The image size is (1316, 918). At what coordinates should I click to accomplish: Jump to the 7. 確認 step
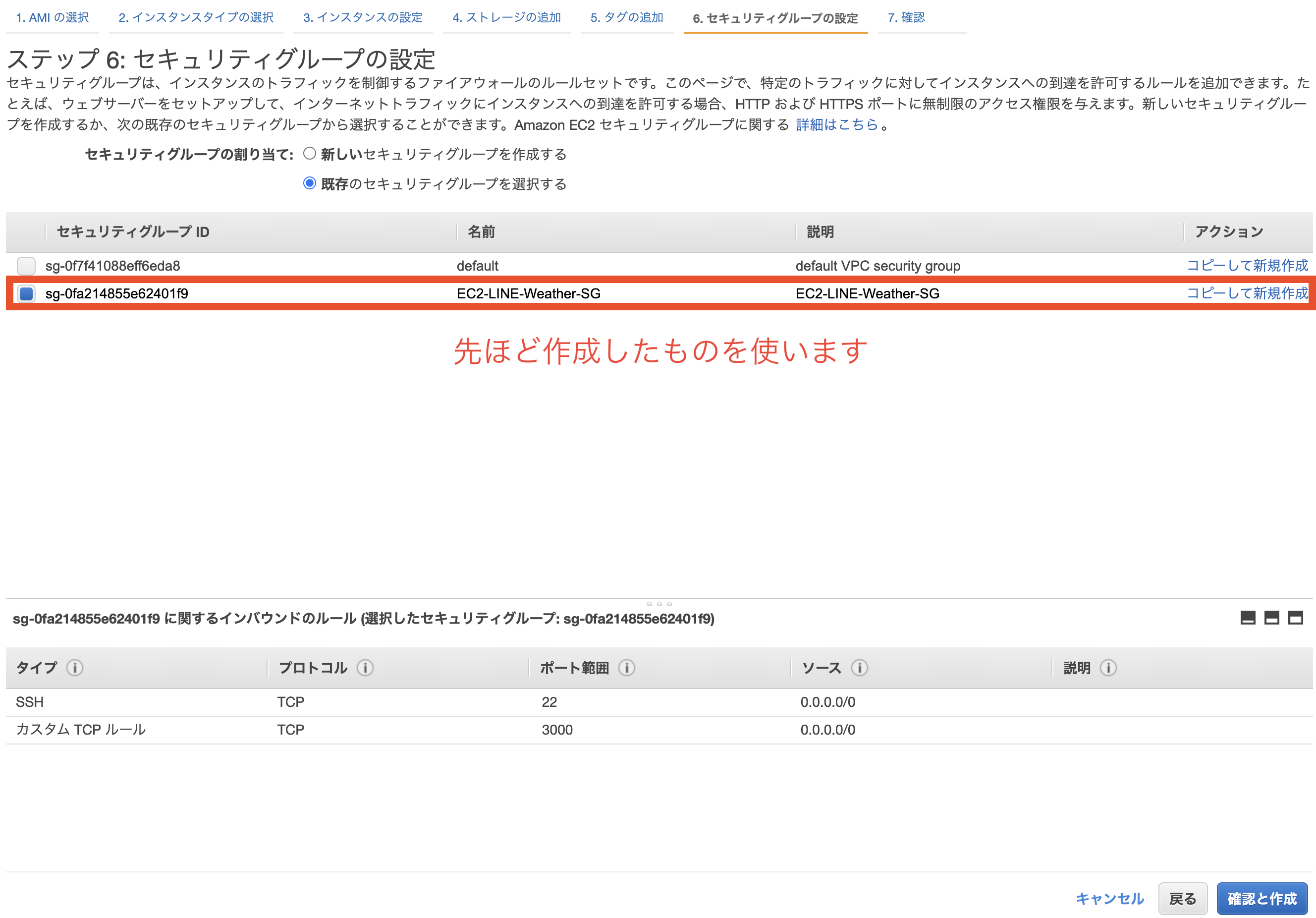tap(907, 18)
